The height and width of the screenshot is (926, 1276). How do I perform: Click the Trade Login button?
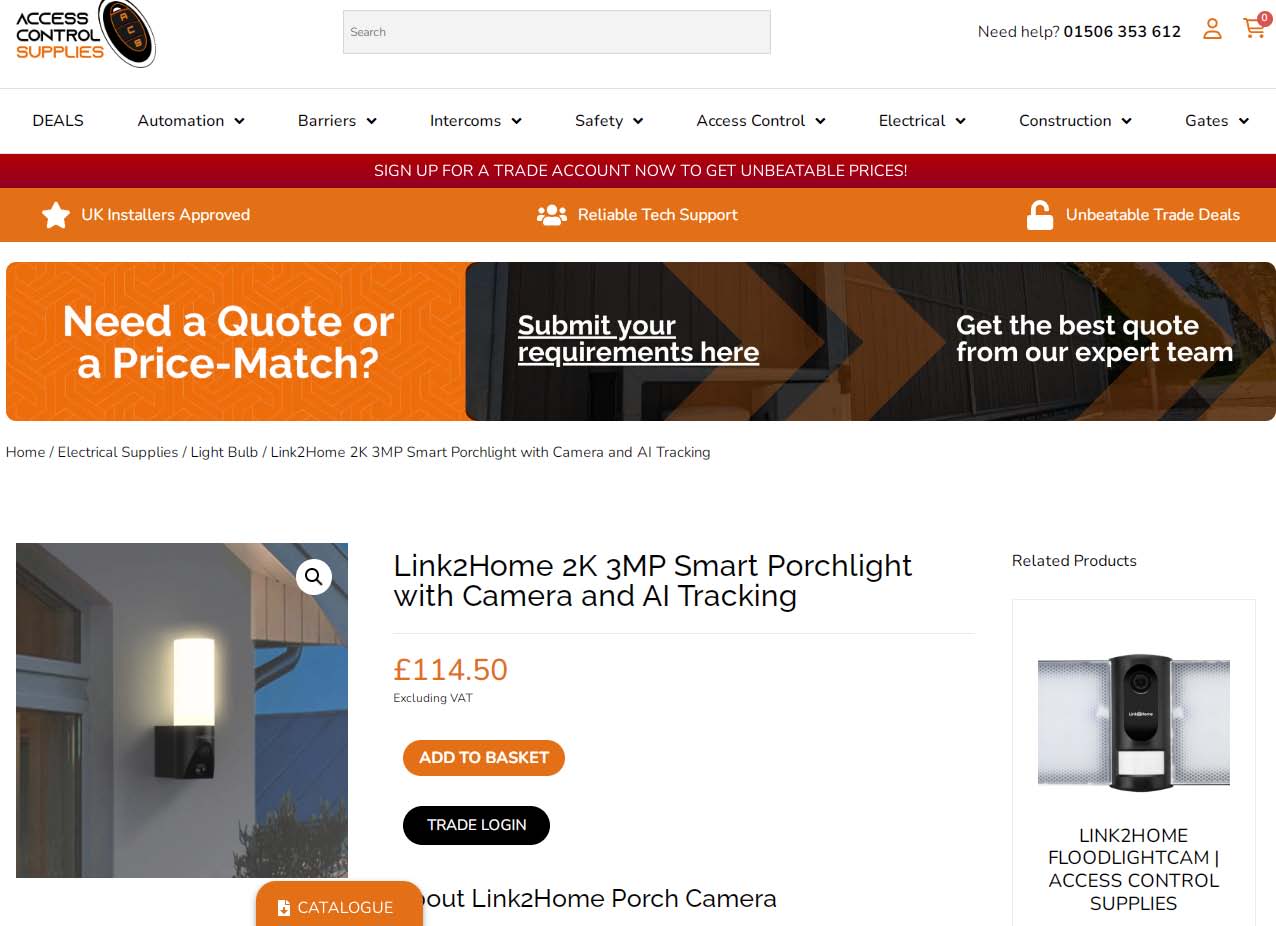click(x=477, y=825)
